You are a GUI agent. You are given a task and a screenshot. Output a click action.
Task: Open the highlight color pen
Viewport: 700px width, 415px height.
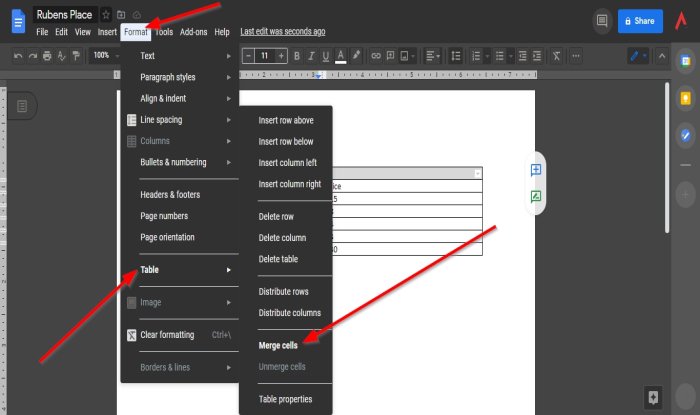point(356,55)
